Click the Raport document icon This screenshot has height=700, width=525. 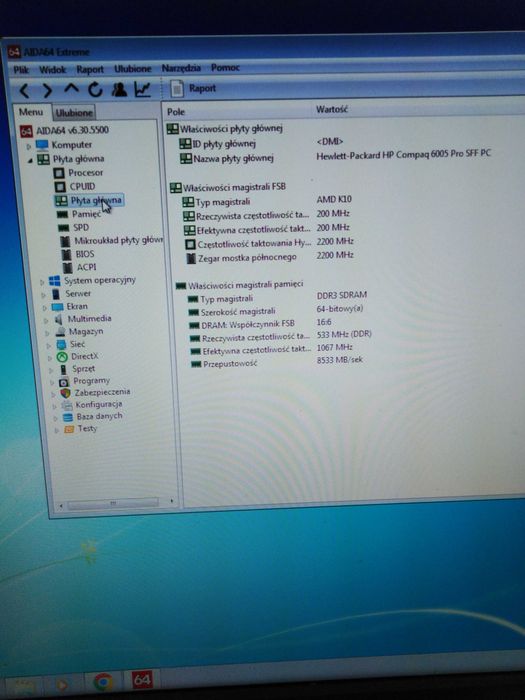pyautogui.click(x=177, y=88)
